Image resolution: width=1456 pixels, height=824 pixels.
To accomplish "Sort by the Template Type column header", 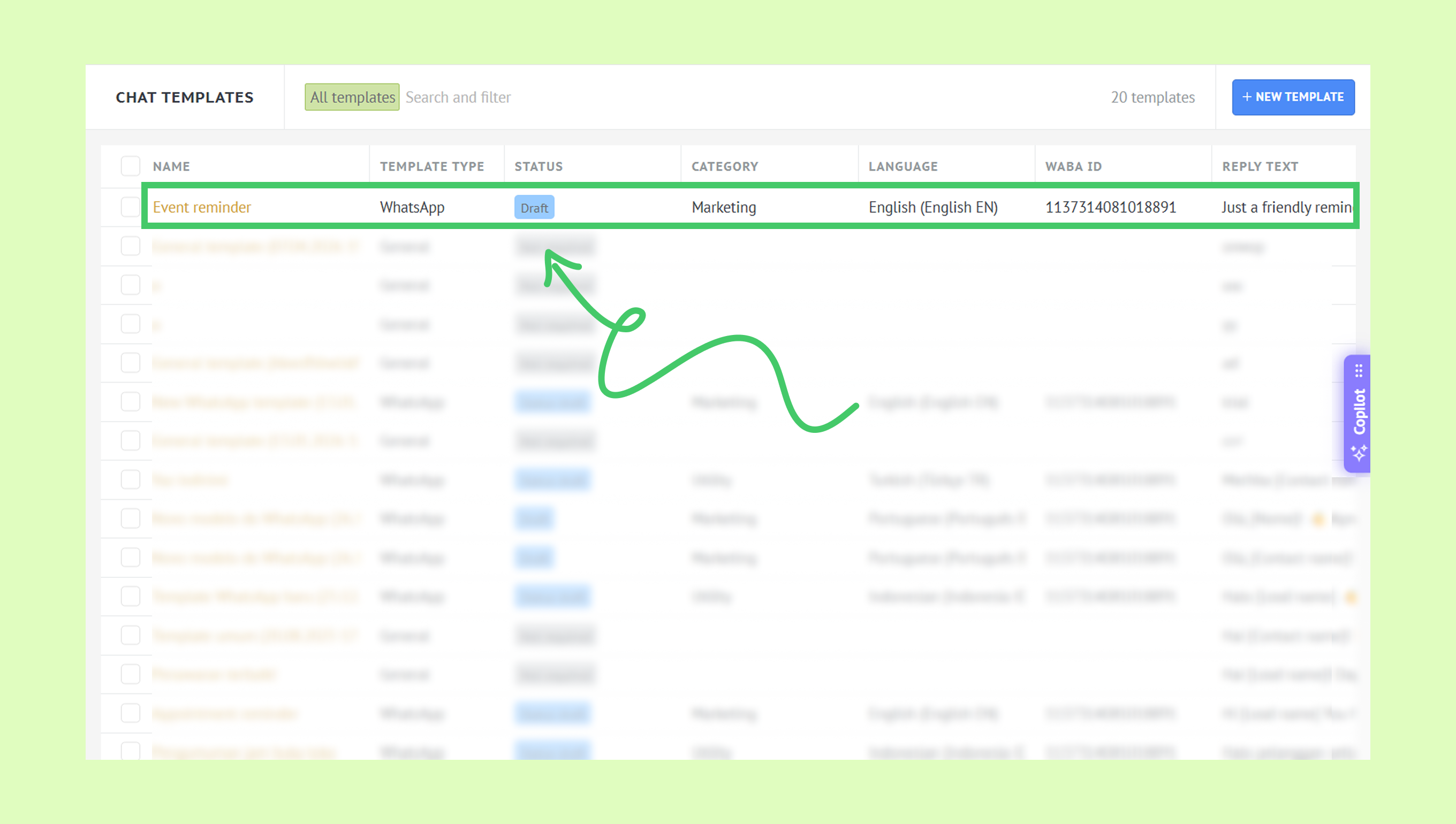I will click(432, 166).
